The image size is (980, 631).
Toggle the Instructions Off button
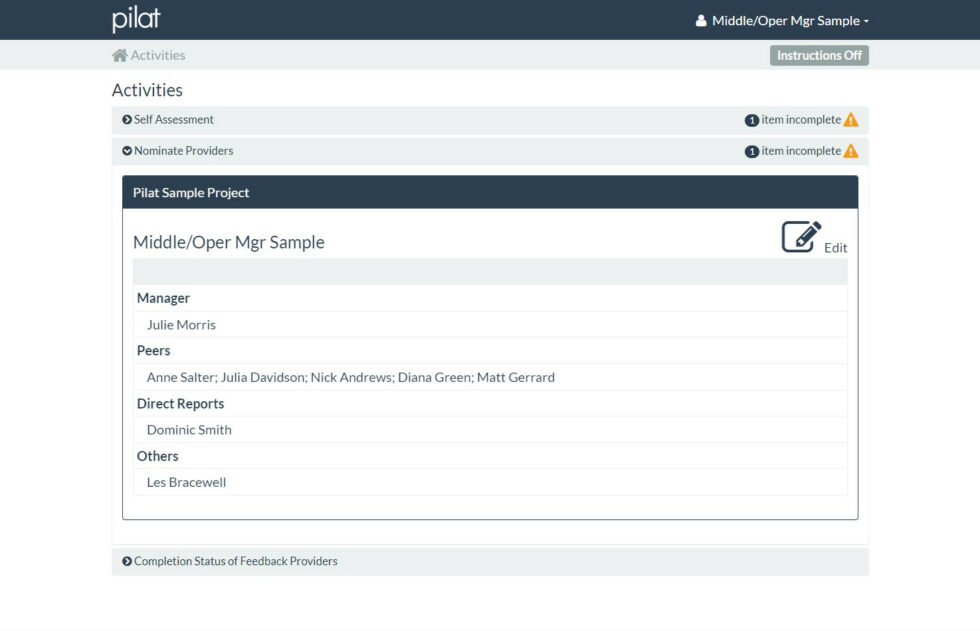(x=819, y=56)
